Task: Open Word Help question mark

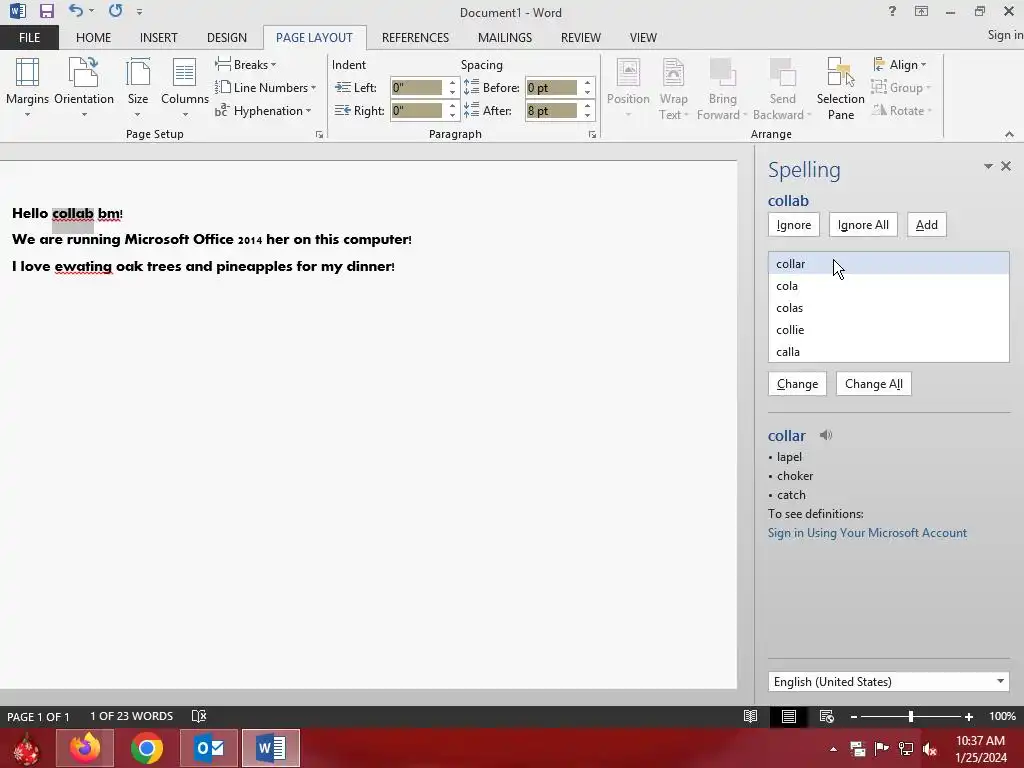Action: click(892, 11)
